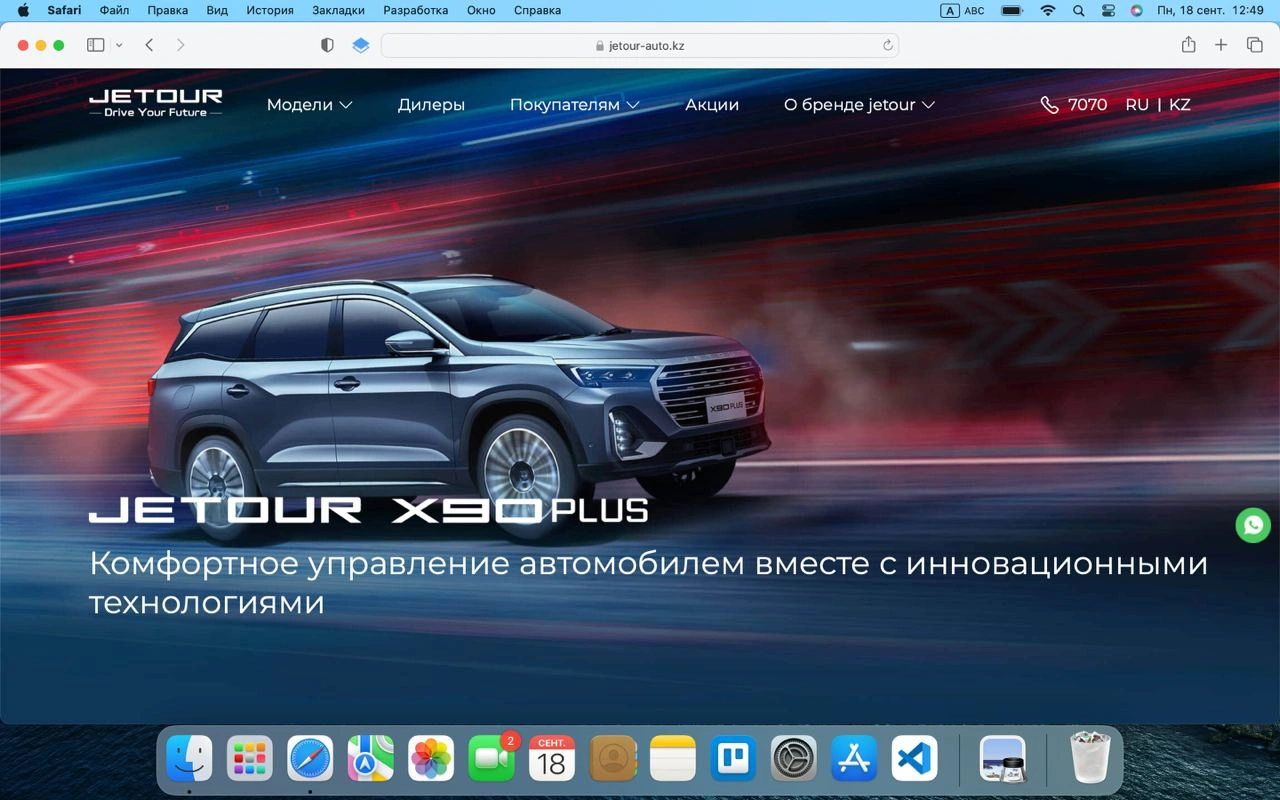Open the ABC input source menu
1280x800 pixels.
(x=963, y=11)
